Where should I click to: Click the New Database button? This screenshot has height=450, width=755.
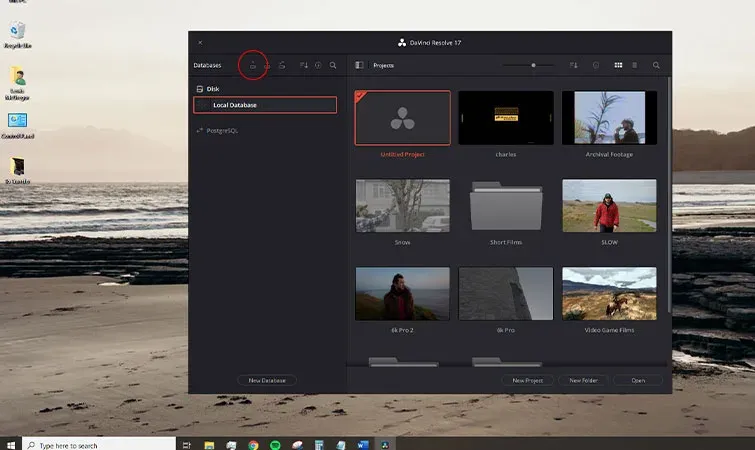tap(267, 380)
